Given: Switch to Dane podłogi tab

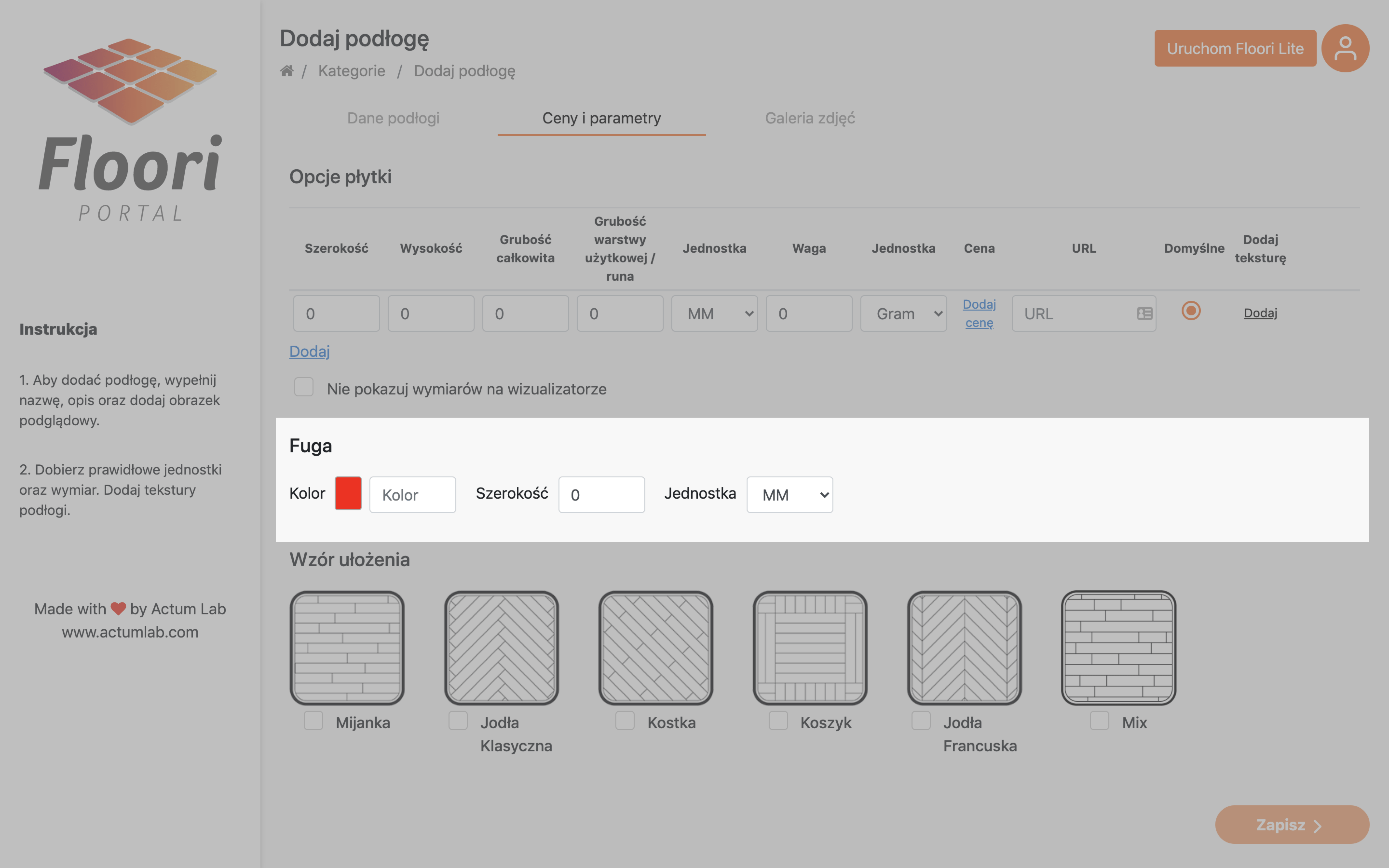Looking at the screenshot, I should coord(393,118).
